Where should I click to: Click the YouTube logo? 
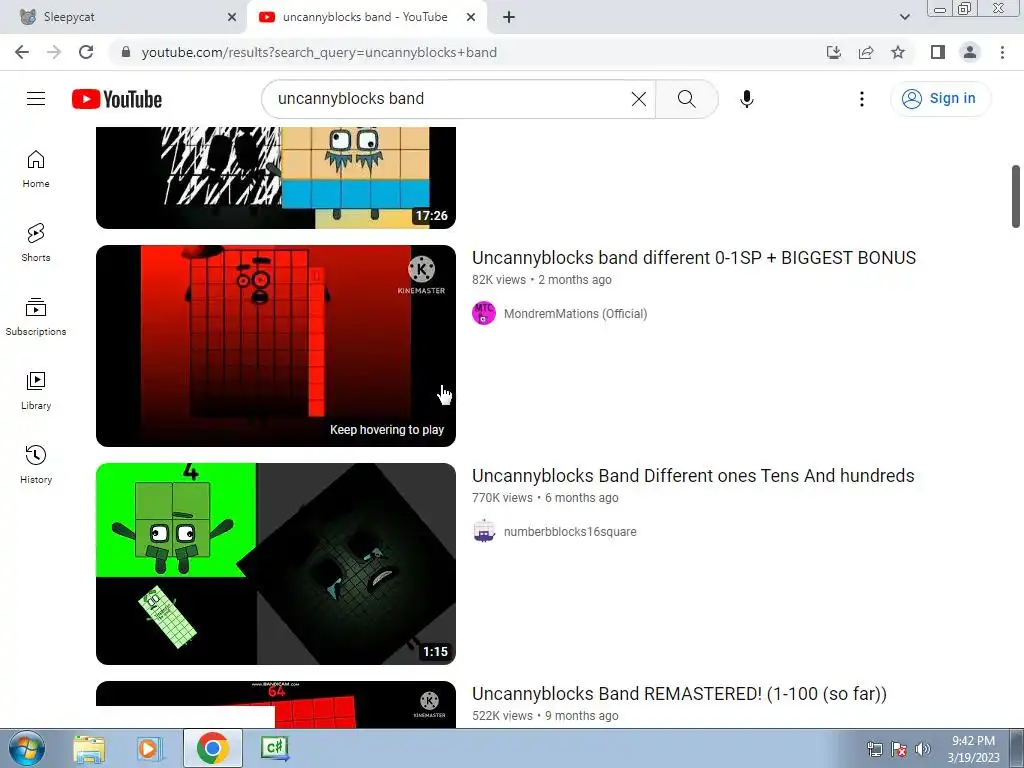117,99
